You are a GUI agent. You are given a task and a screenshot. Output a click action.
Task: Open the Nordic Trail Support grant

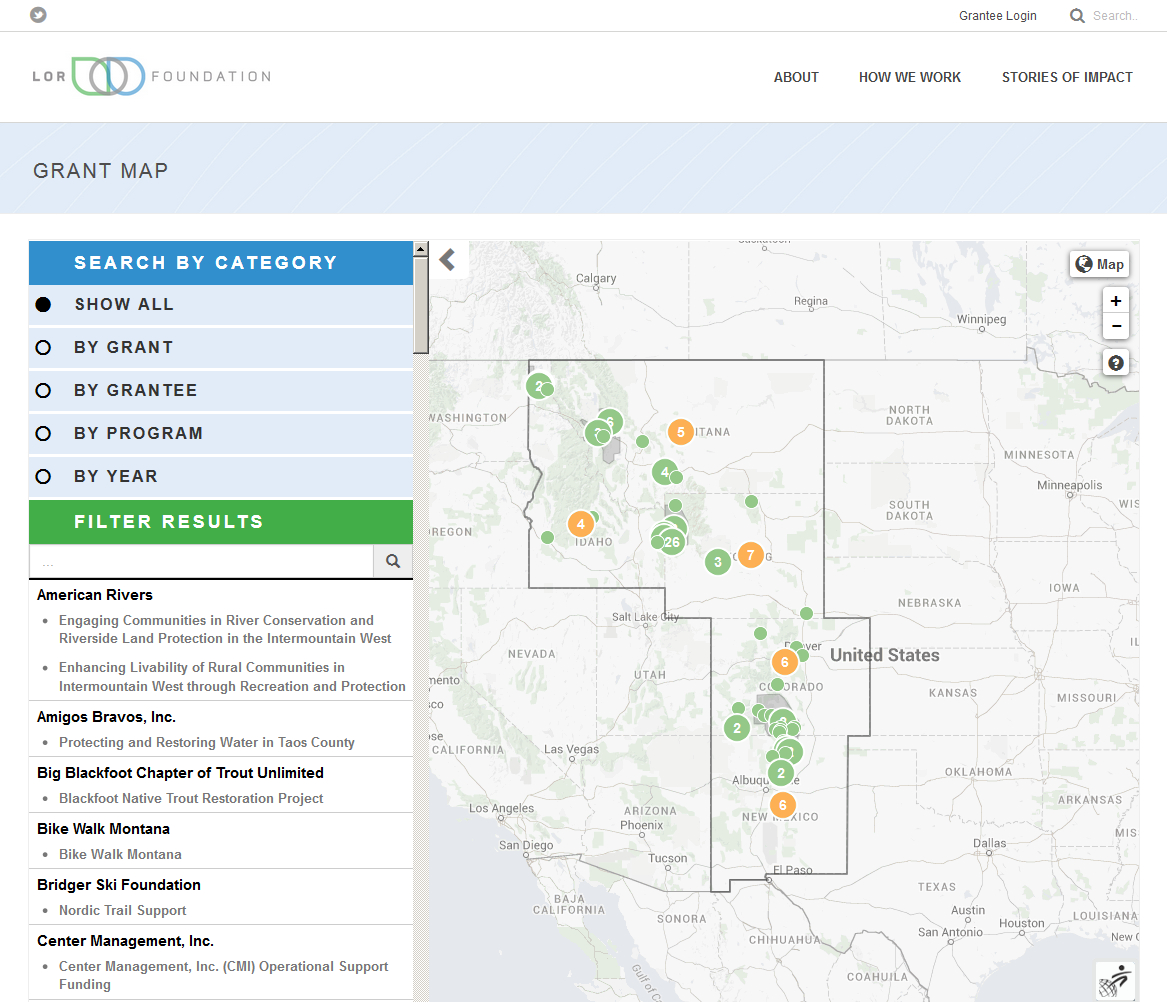(x=123, y=910)
